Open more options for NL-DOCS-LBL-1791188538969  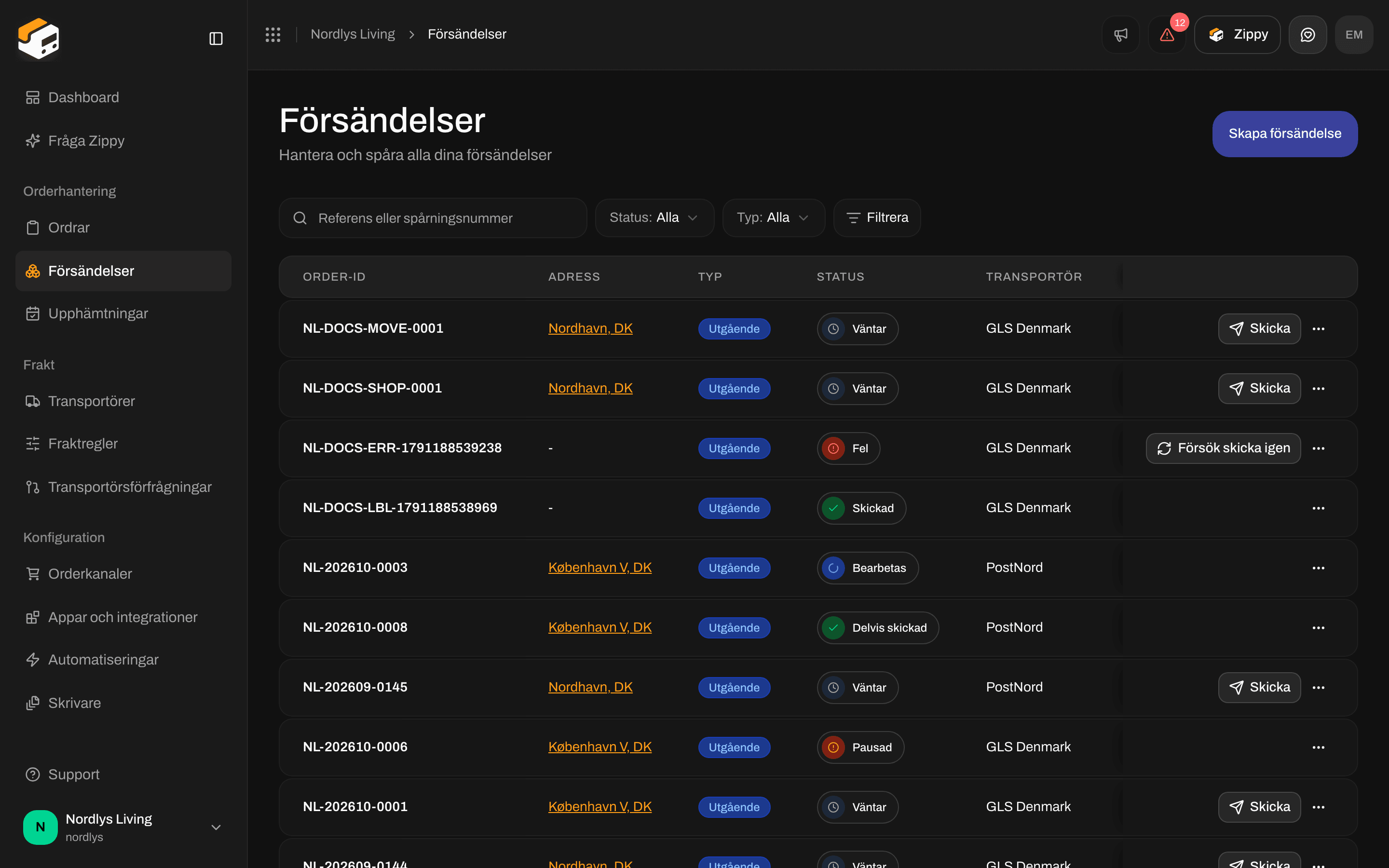tap(1319, 508)
